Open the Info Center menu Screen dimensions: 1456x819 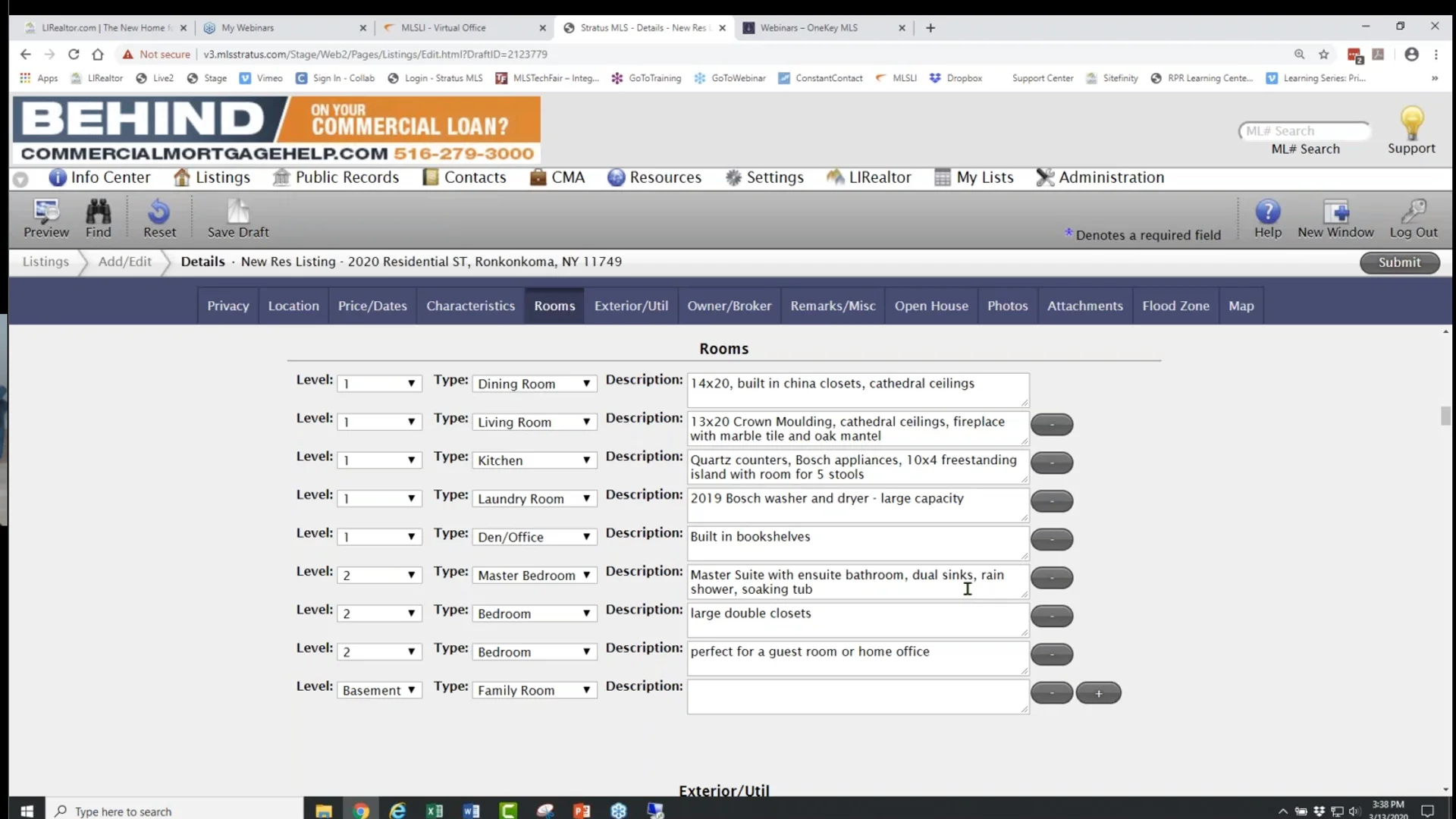point(99,177)
